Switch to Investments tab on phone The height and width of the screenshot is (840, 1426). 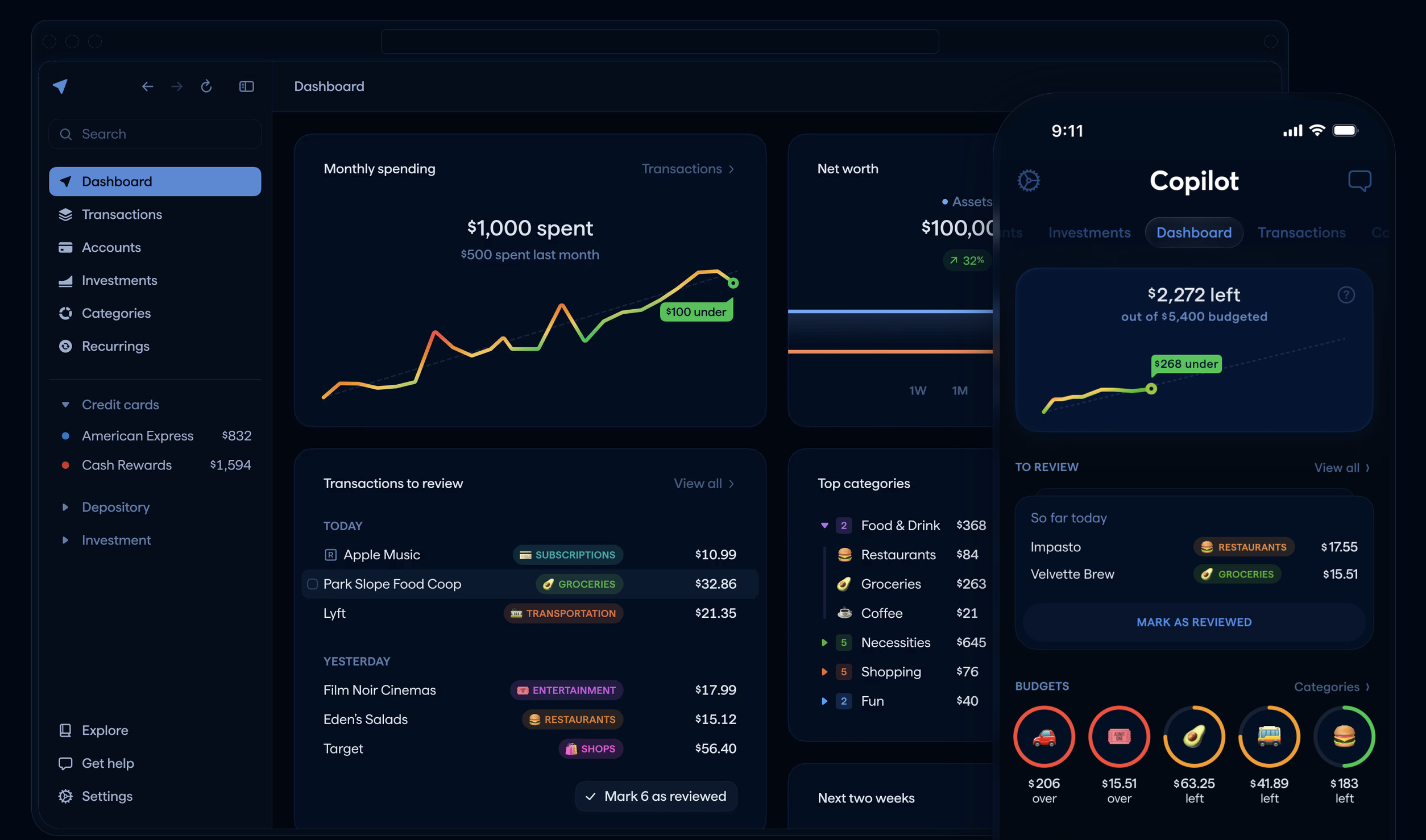pos(1089,232)
